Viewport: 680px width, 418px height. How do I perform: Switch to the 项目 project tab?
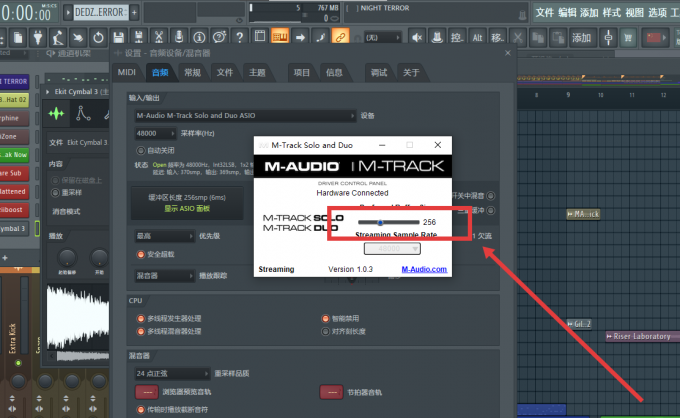coord(301,72)
